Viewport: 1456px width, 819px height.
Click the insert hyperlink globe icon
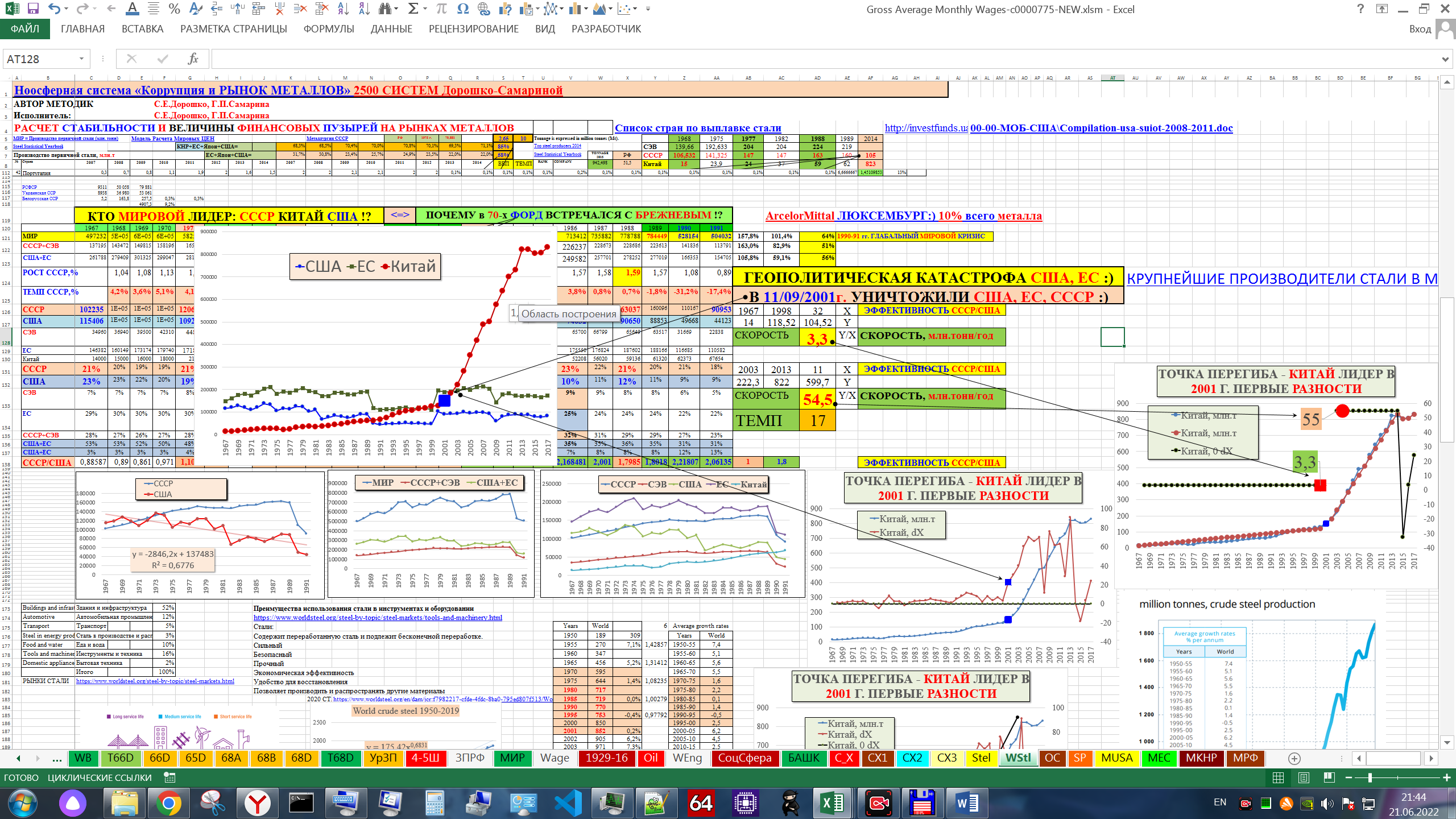coord(484,9)
